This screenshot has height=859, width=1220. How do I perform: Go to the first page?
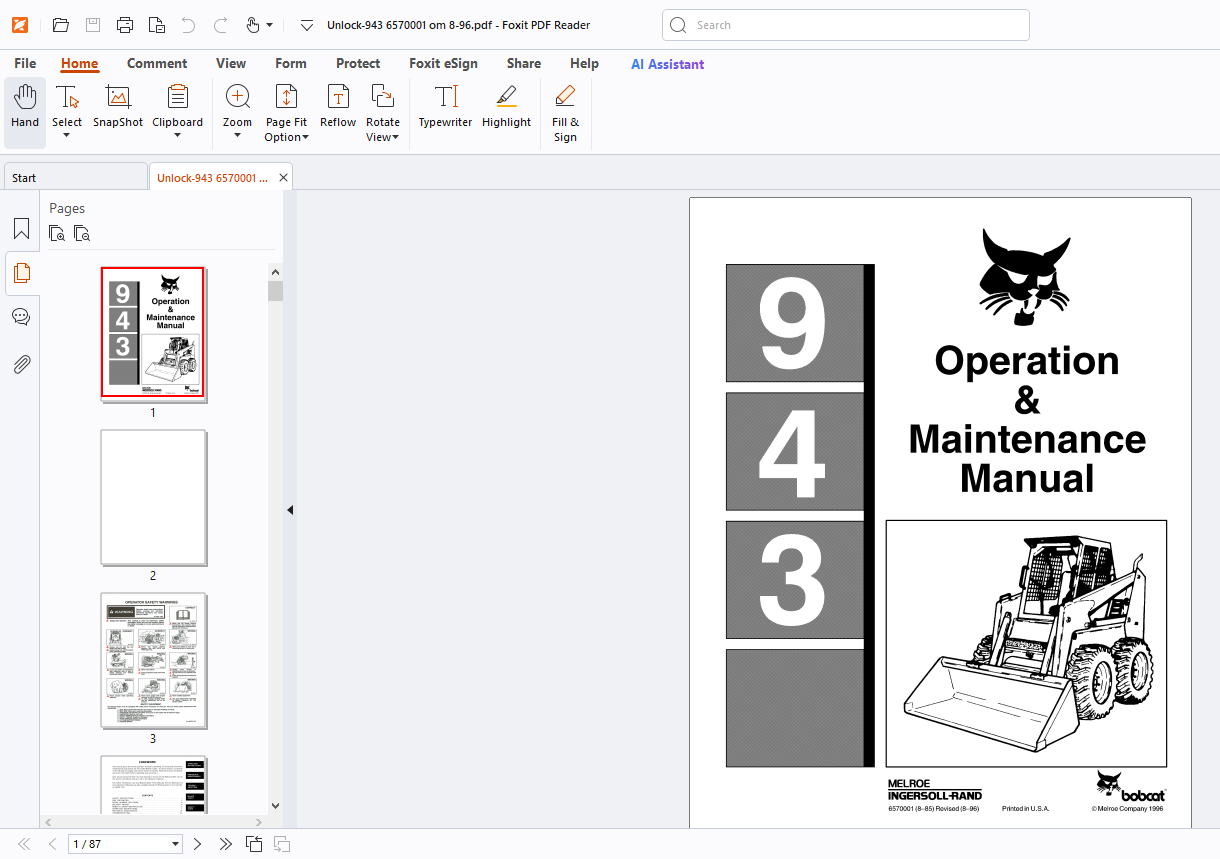click(x=25, y=844)
